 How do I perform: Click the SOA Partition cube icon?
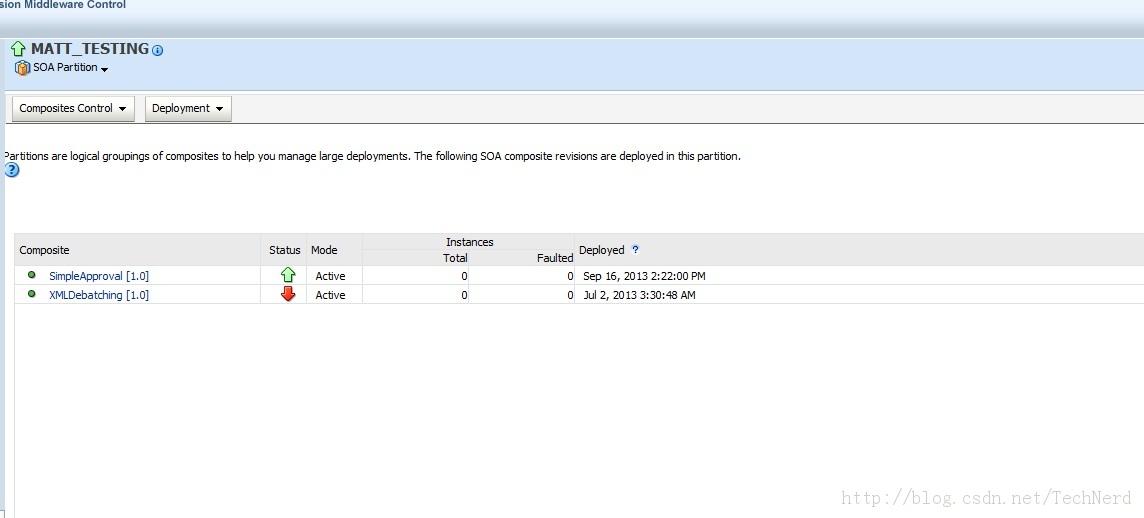tap(23, 68)
